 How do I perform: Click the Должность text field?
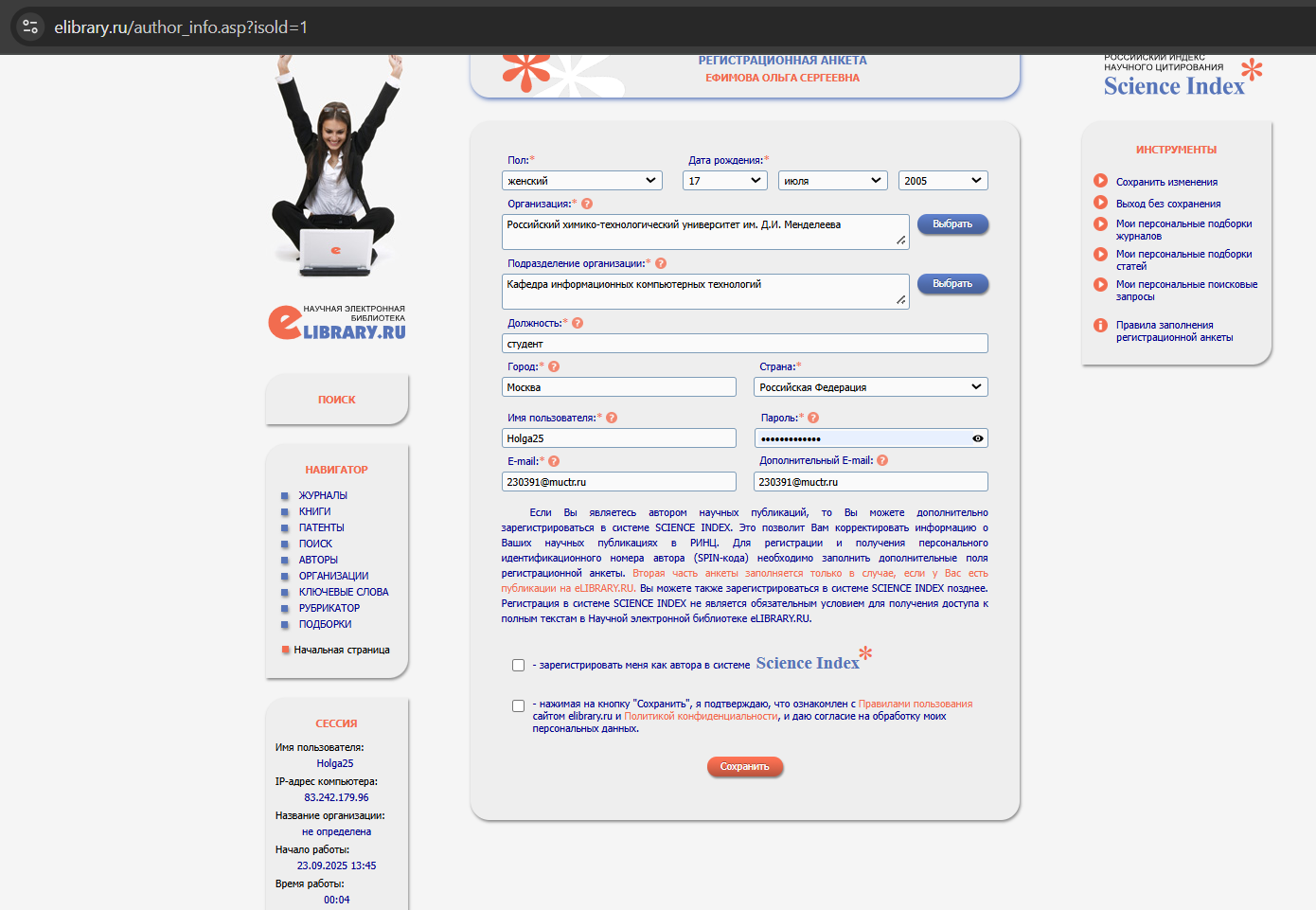click(744, 344)
